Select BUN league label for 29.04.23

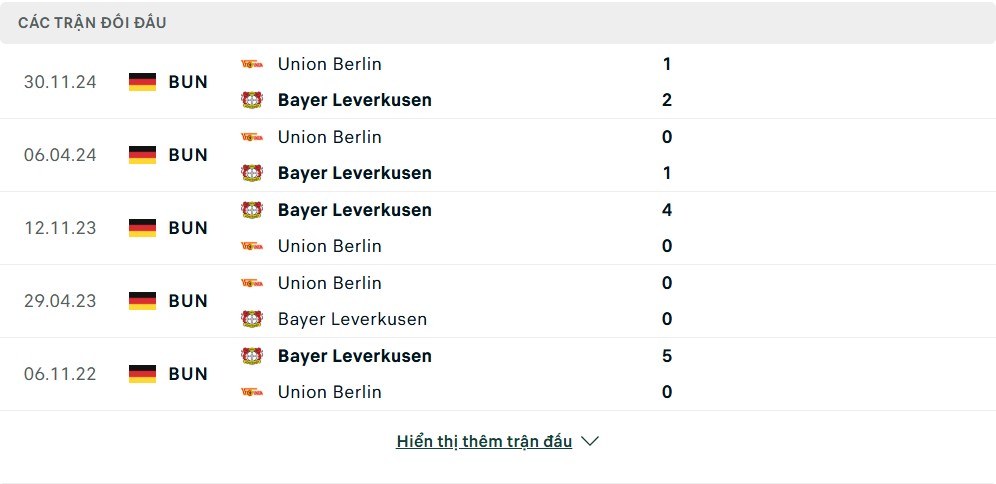[x=188, y=301]
